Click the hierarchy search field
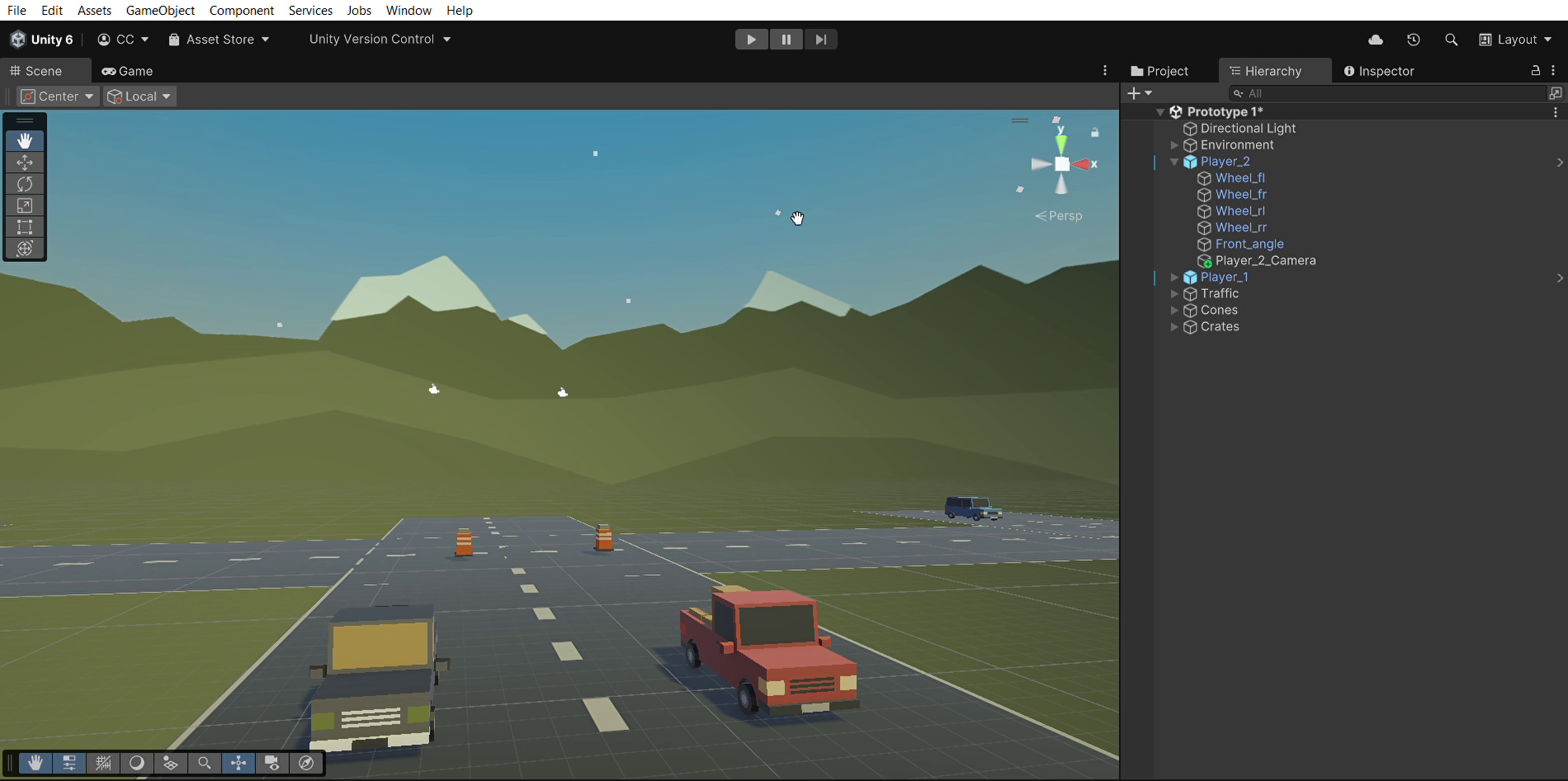The image size is (1568, 781). click(1388, 93)
